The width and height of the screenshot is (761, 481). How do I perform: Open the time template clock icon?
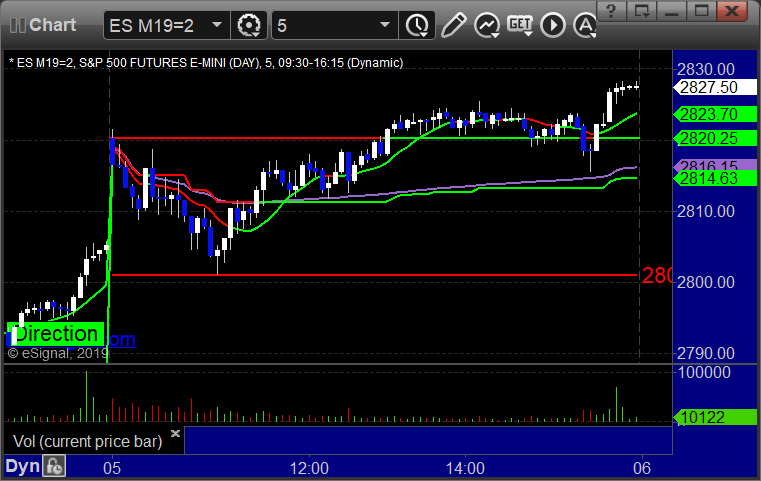pos(417,25)
